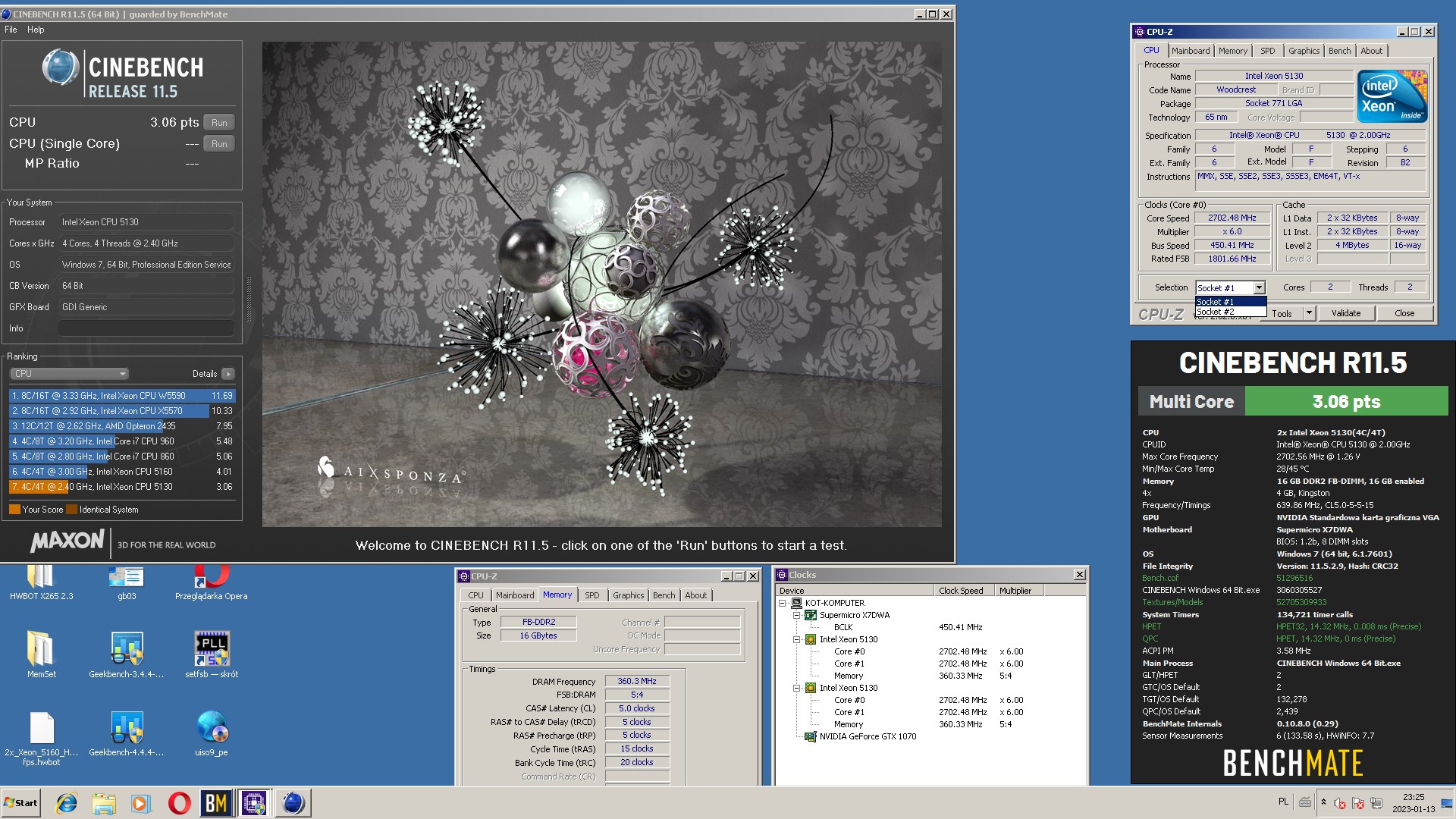This screenshot has width=1456, height=819.
Task: Open the uiso9_pe desktop icon
Action: click(x=212, y=734)
